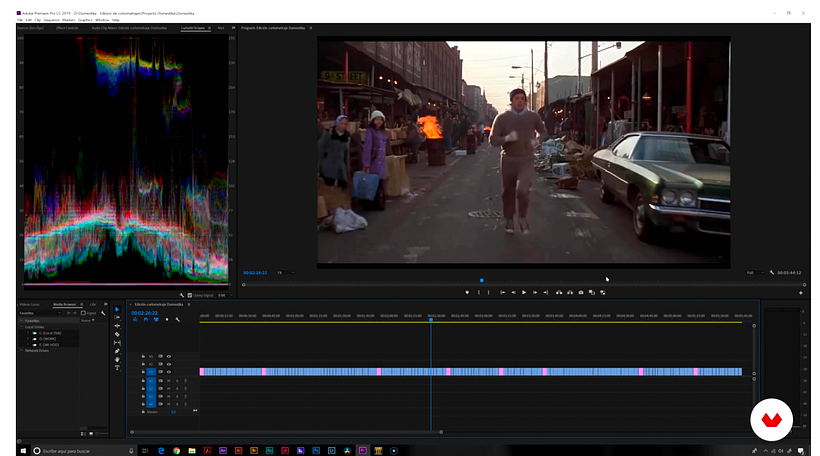
Task: Step forward one frame
Action: point(534,292)
